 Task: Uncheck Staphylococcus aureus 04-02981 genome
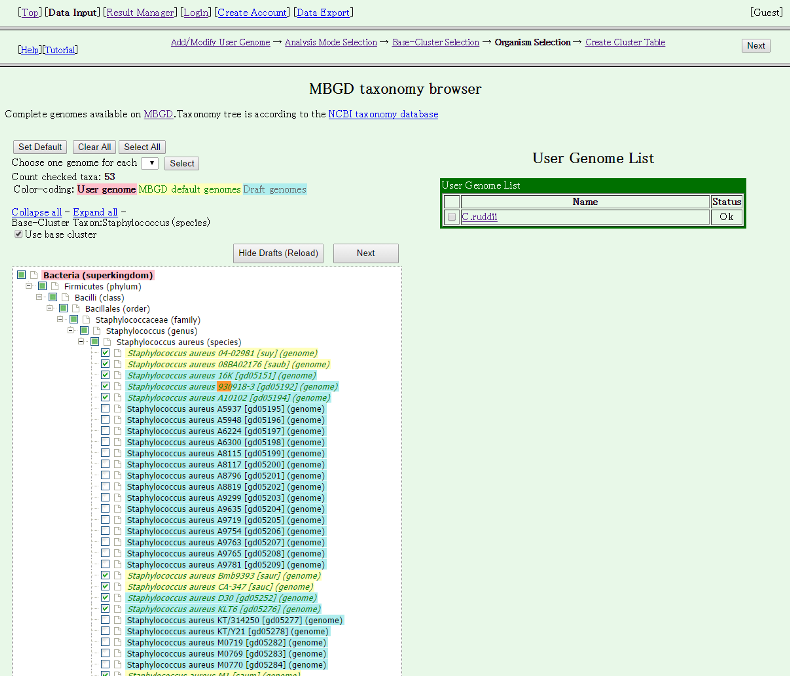click(x=105, y=353)
